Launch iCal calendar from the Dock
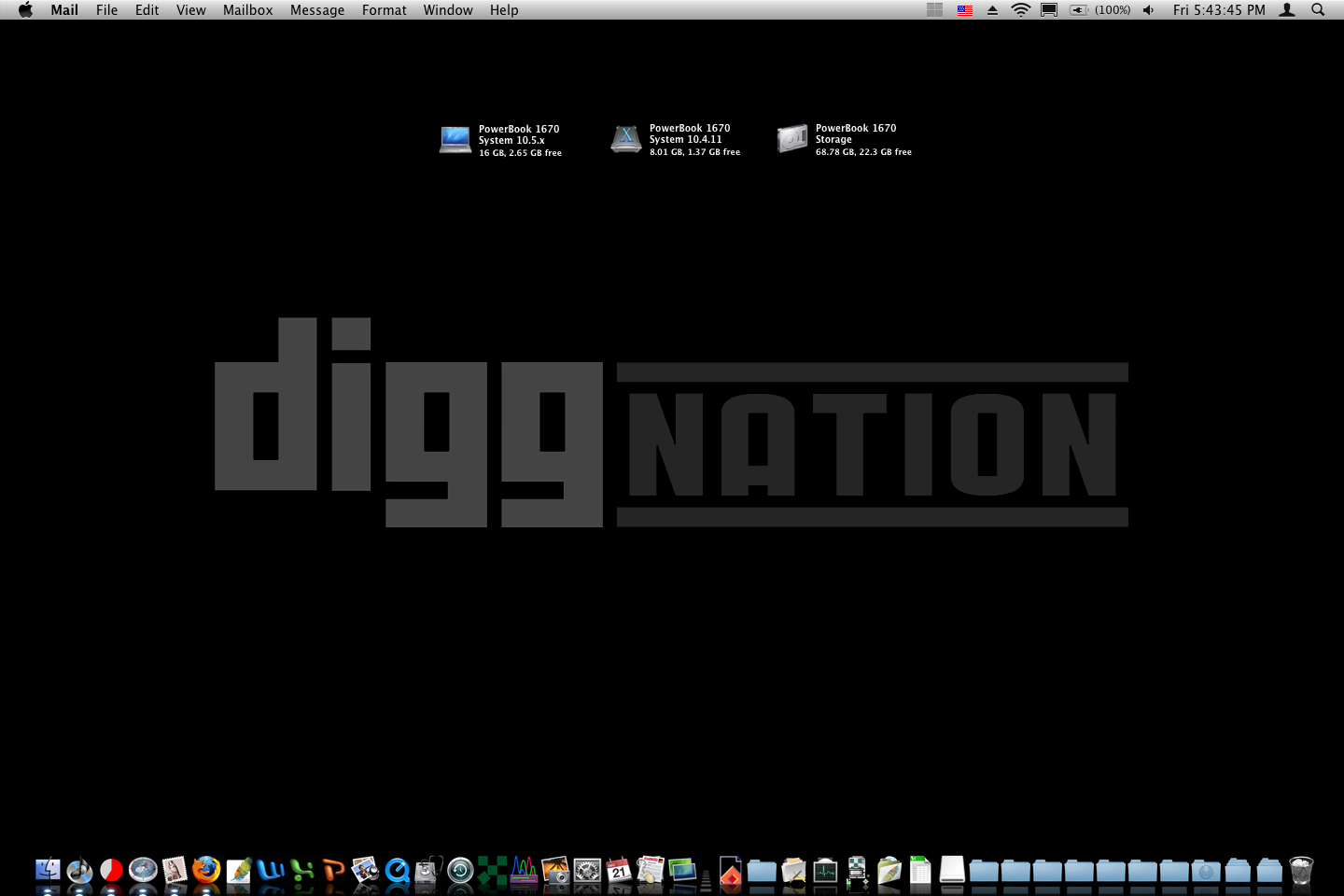Screen dimensions: 1344x896 coord(619,871)
